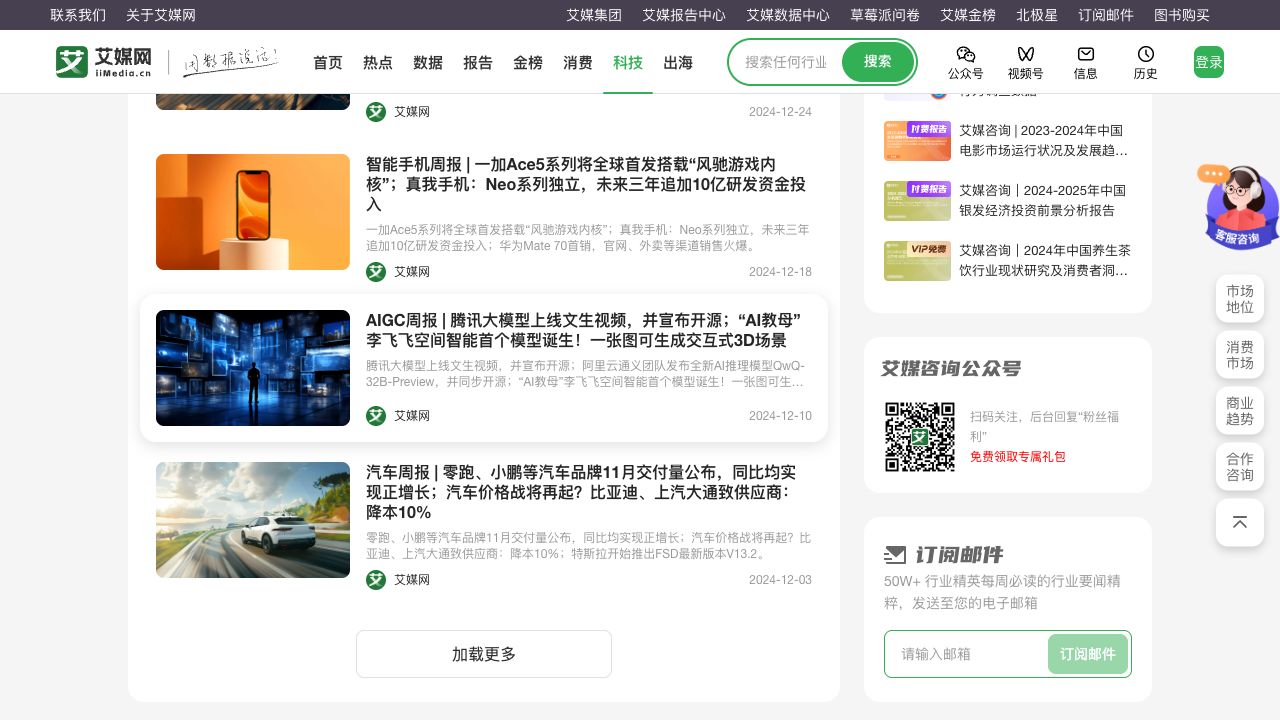Focus the 搜索任何行业 search box
Image resolution: width=1280 pixels, height=720 pixels.
tap(786, 62)
